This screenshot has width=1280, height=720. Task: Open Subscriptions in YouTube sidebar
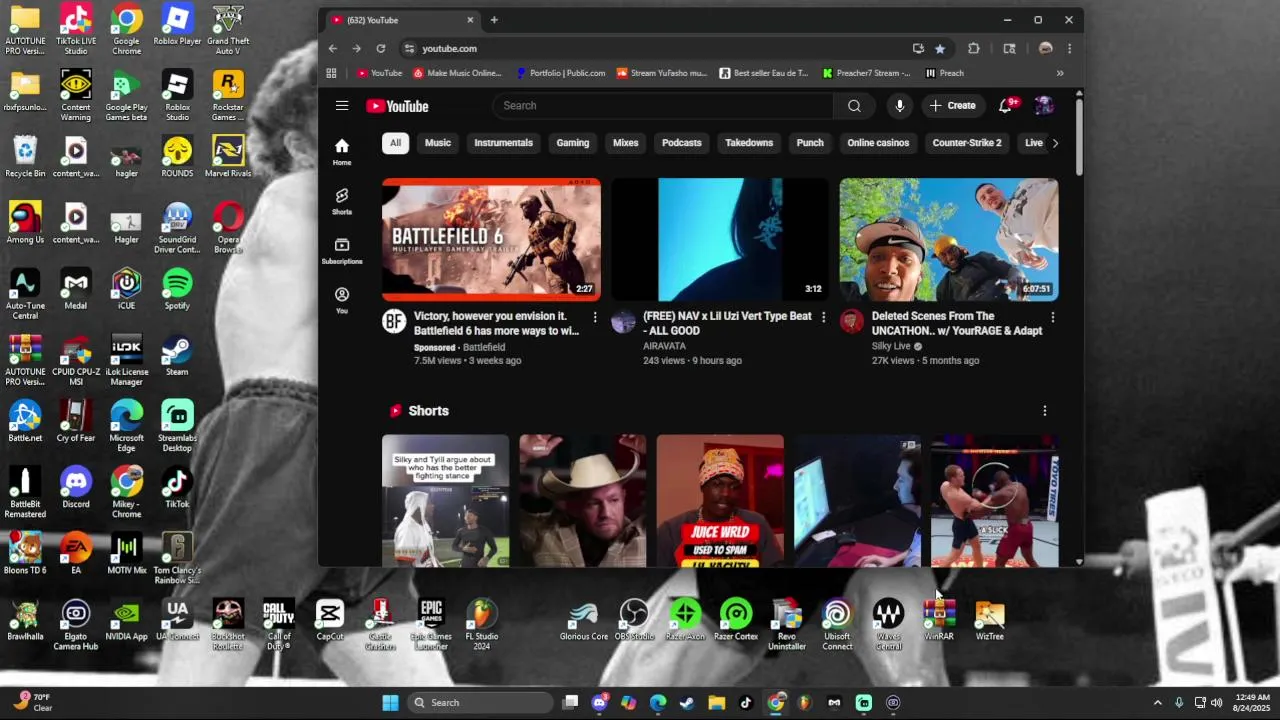click(x=342, y=251)
